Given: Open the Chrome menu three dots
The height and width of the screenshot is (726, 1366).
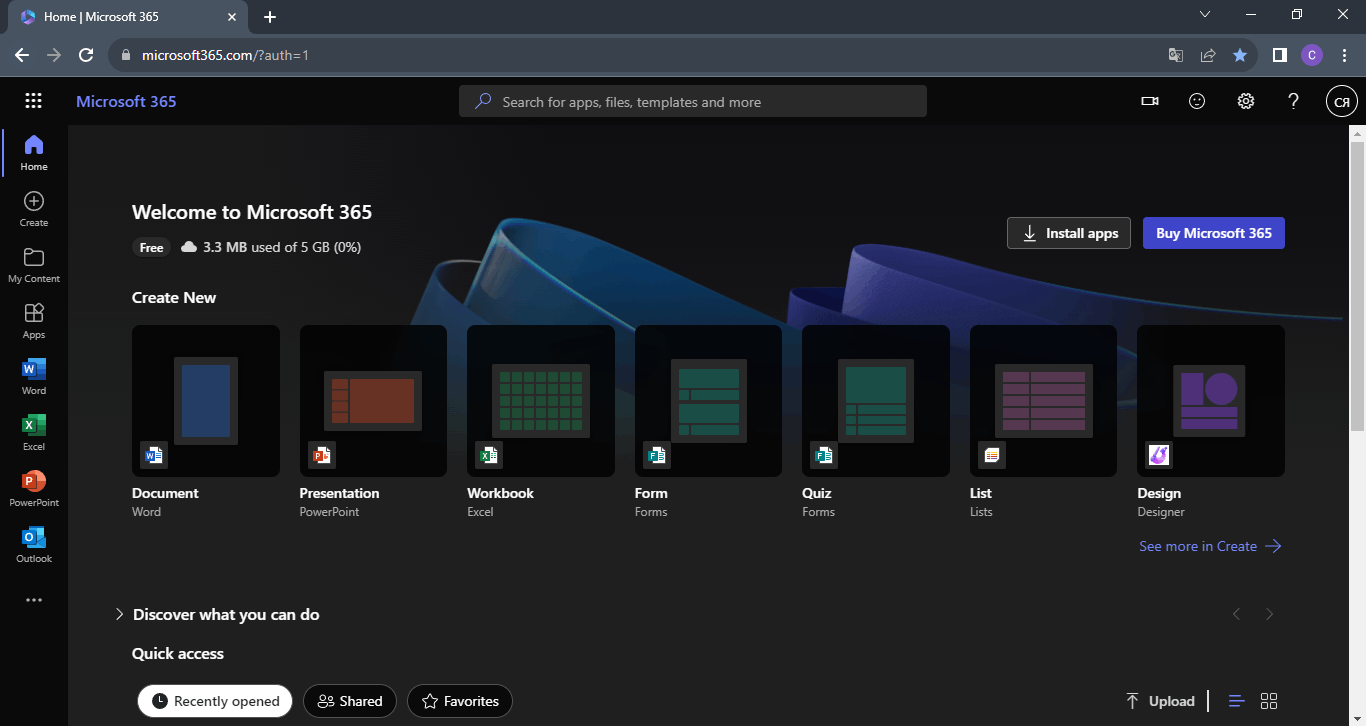Looking at the screenshot, I should coord(1343,55).
